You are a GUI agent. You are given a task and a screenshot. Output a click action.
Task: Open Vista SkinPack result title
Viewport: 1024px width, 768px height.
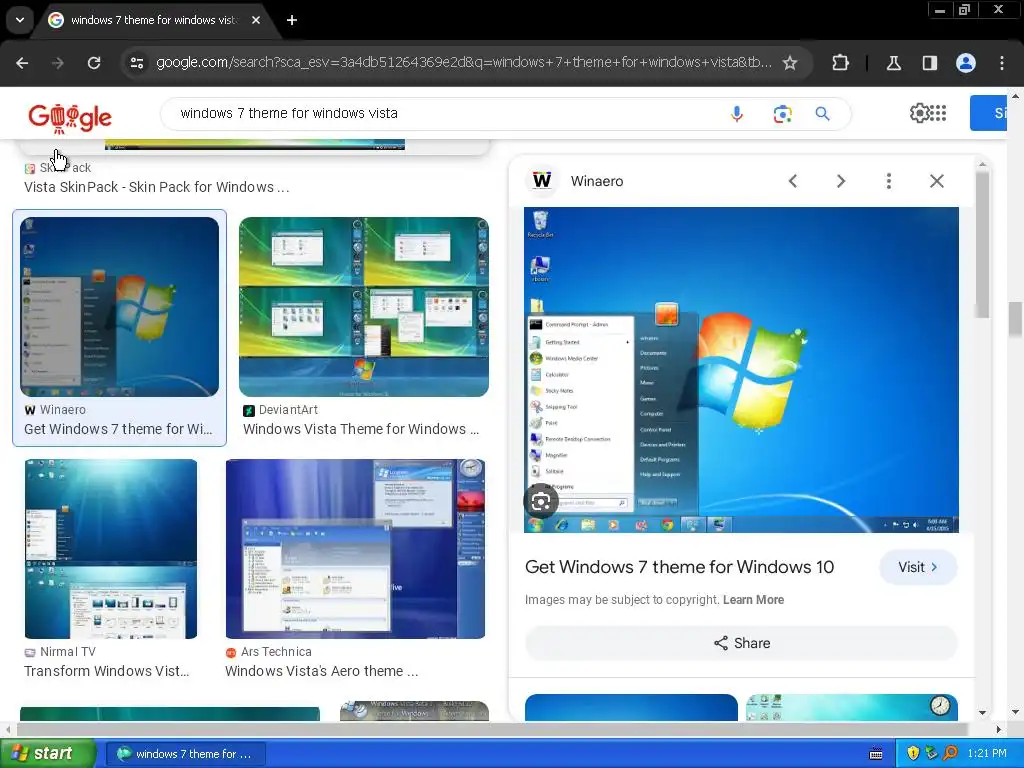(x=157, y=187)
